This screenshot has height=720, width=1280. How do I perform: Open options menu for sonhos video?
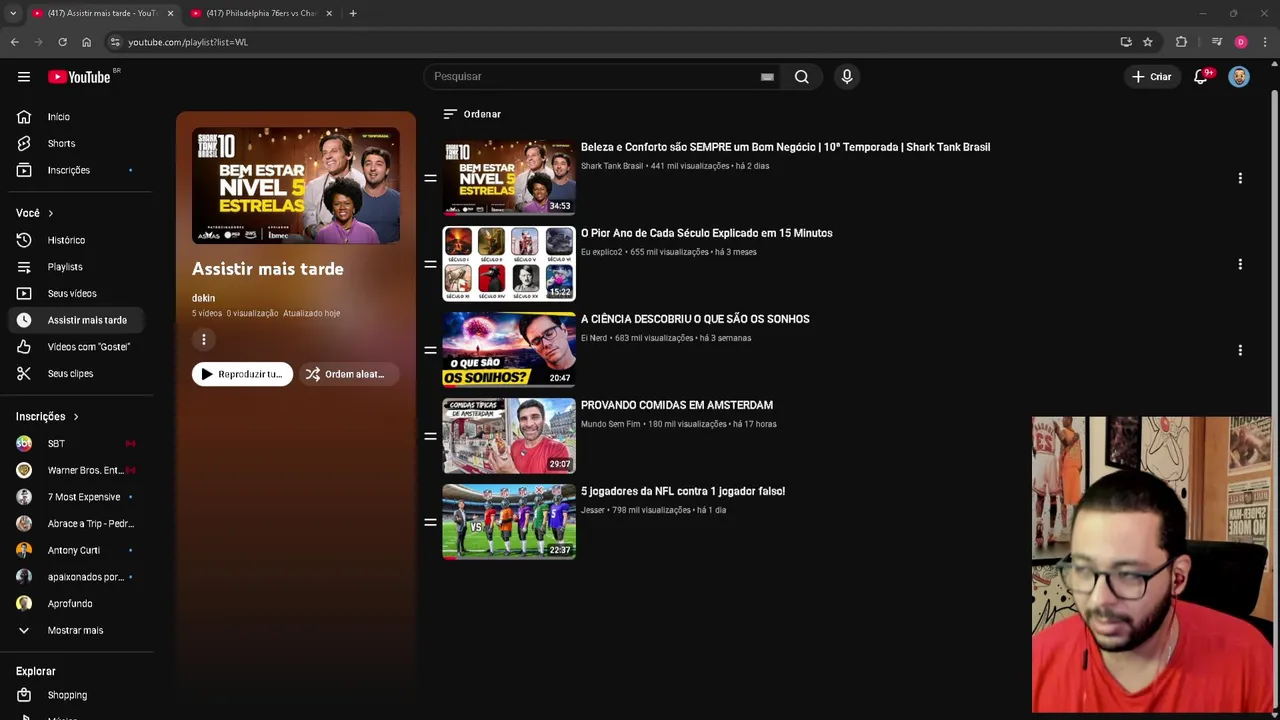(1240, 350)
